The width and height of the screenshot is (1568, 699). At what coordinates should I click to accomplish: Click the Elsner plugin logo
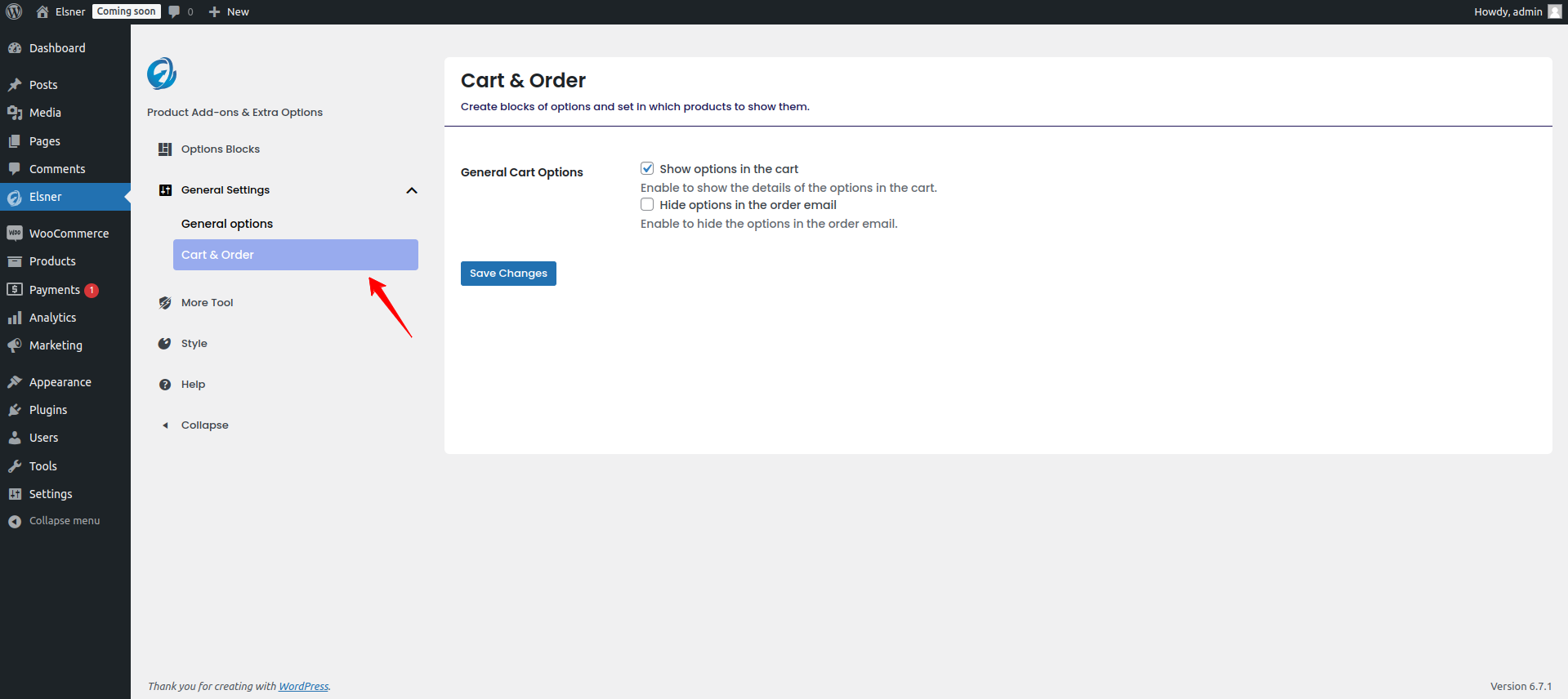(x=162, y=73)
